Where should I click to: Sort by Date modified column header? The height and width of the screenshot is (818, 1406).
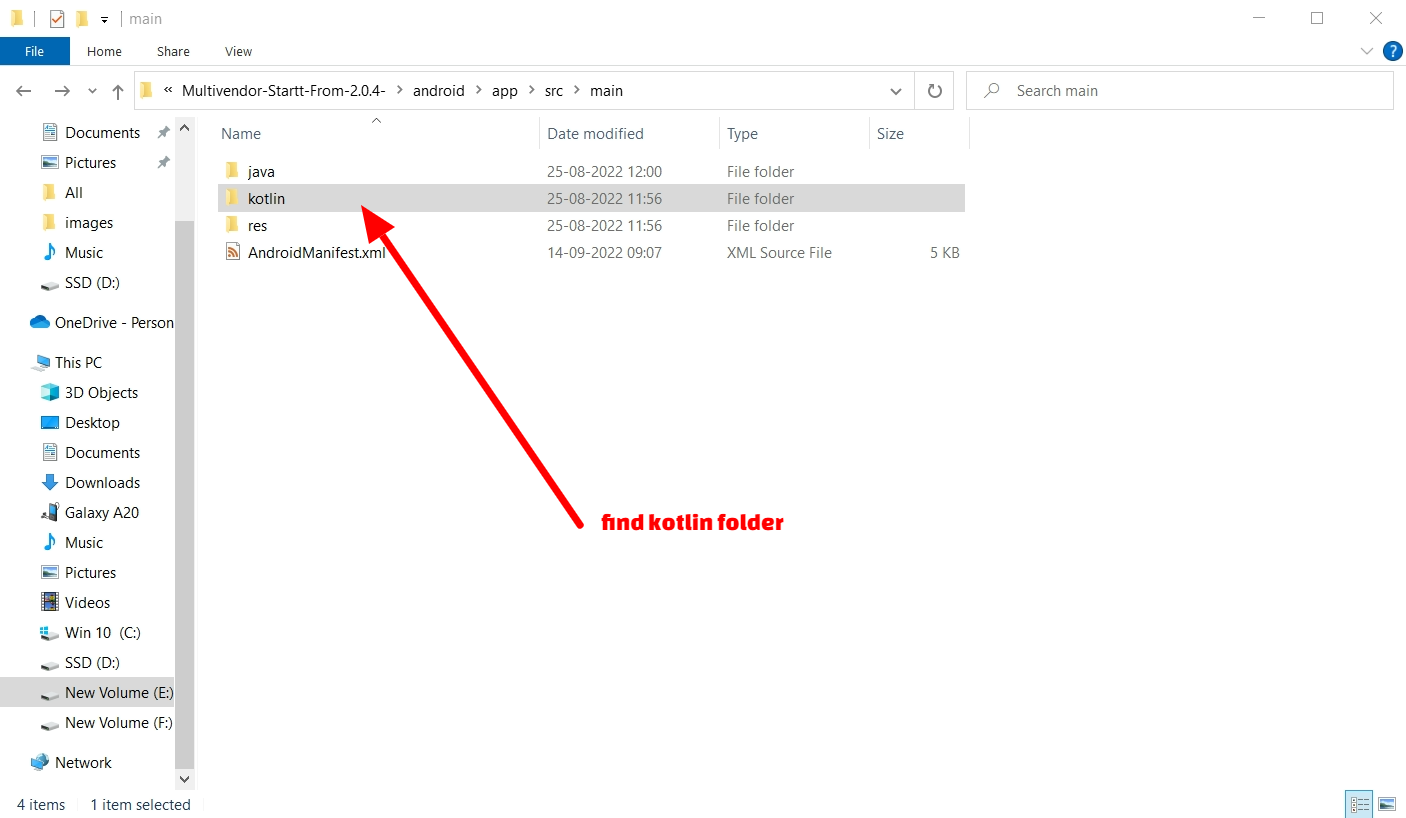tap(595, 134)
